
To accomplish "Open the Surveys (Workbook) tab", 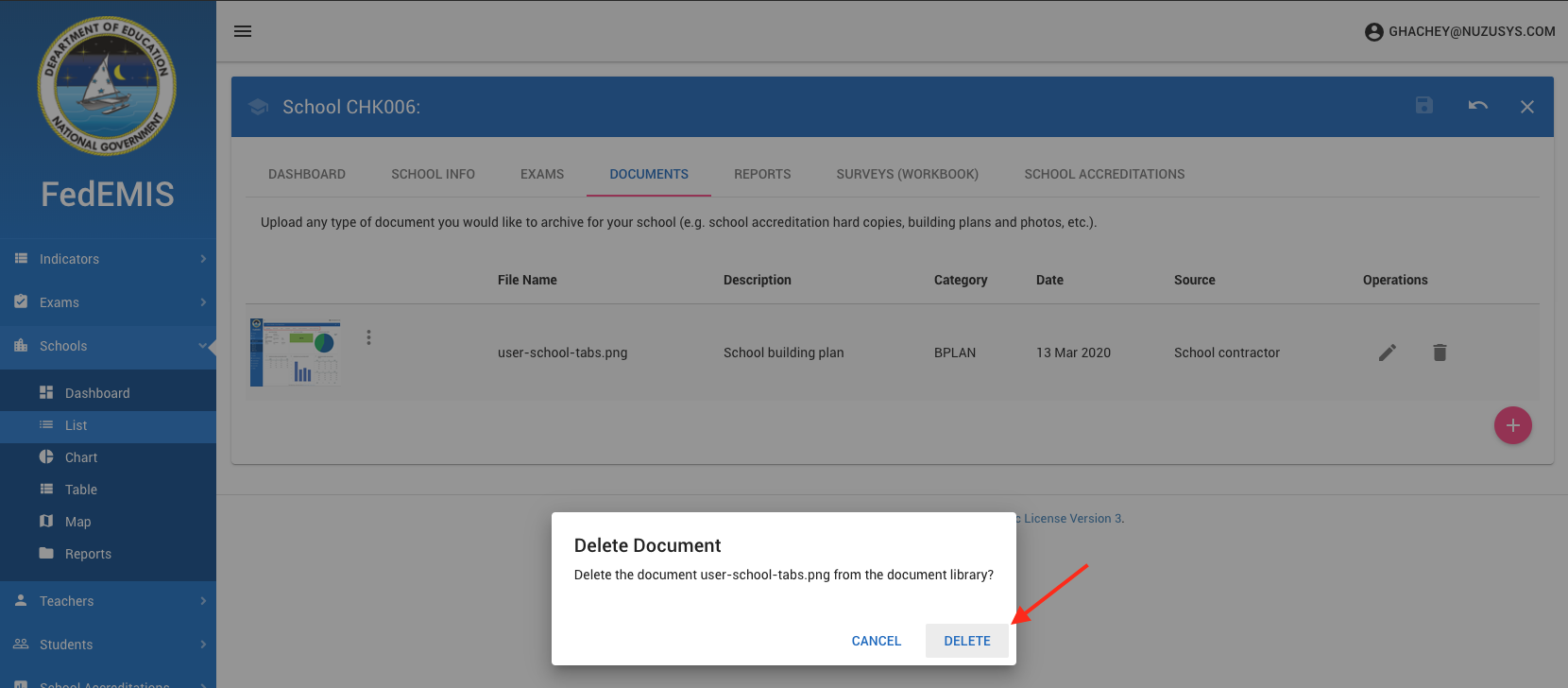I will click(x=907, y=174).
